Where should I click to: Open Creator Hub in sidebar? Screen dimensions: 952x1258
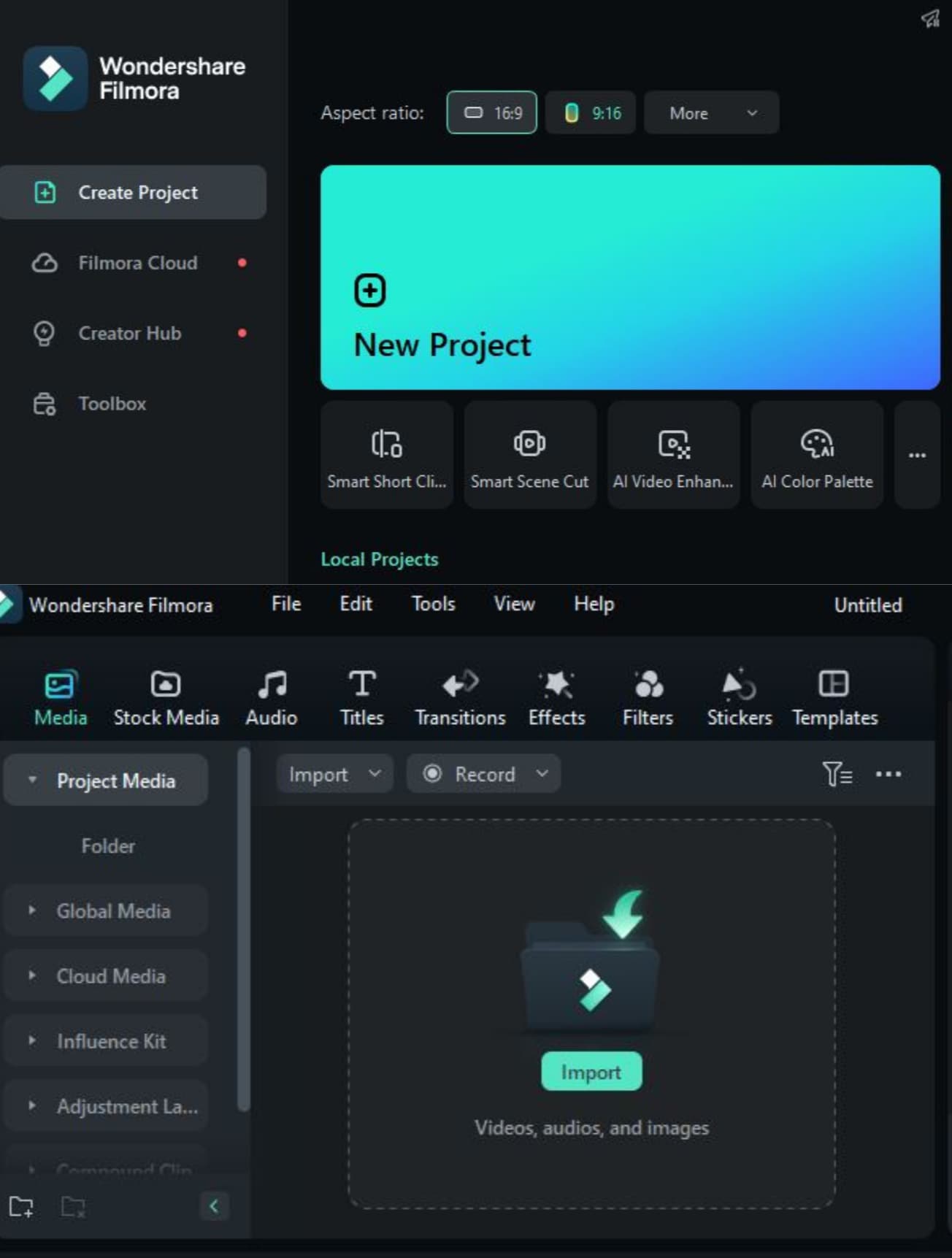(133, 333)
